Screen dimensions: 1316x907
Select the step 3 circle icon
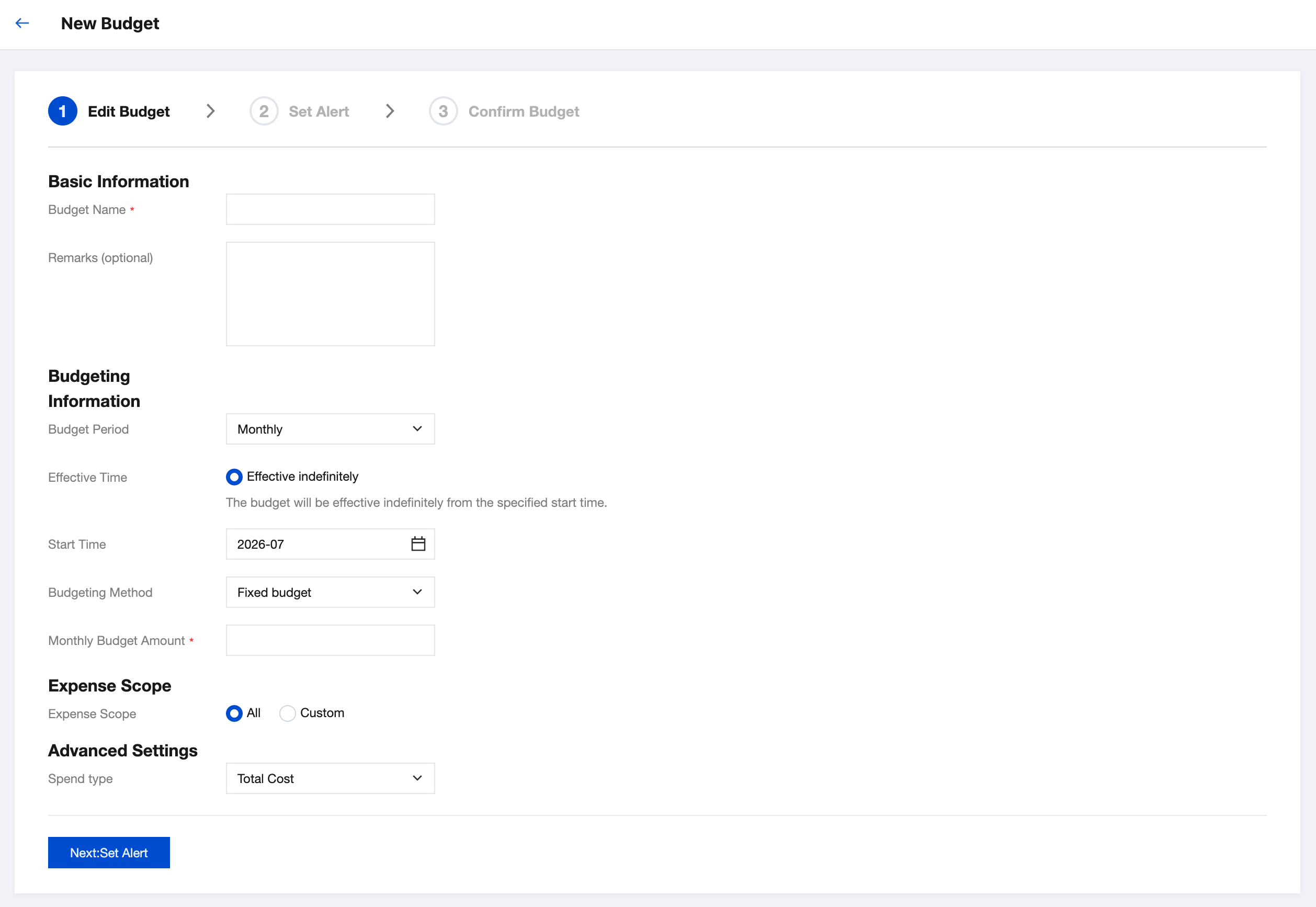click(443, 111)
